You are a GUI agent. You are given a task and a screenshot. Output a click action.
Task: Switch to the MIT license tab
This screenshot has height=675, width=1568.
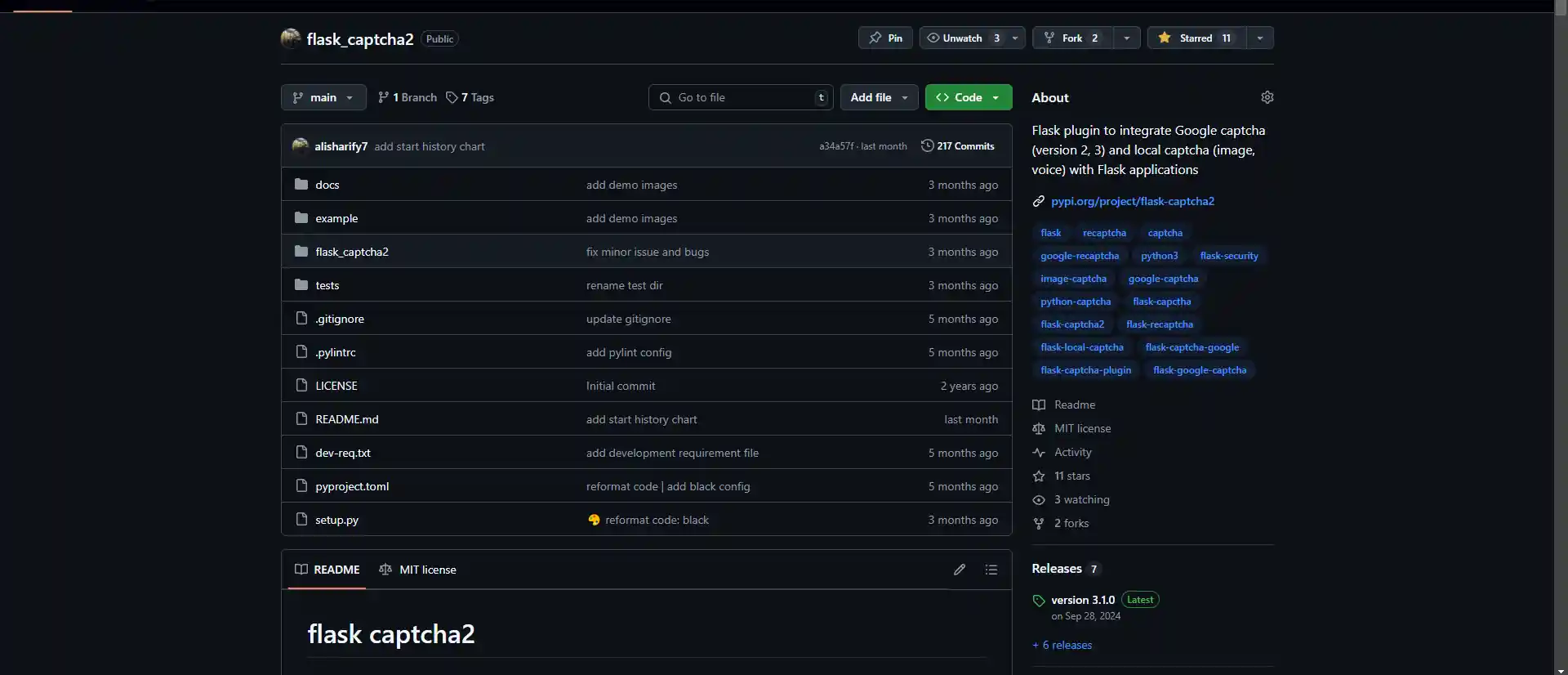(x=418, y=570)
